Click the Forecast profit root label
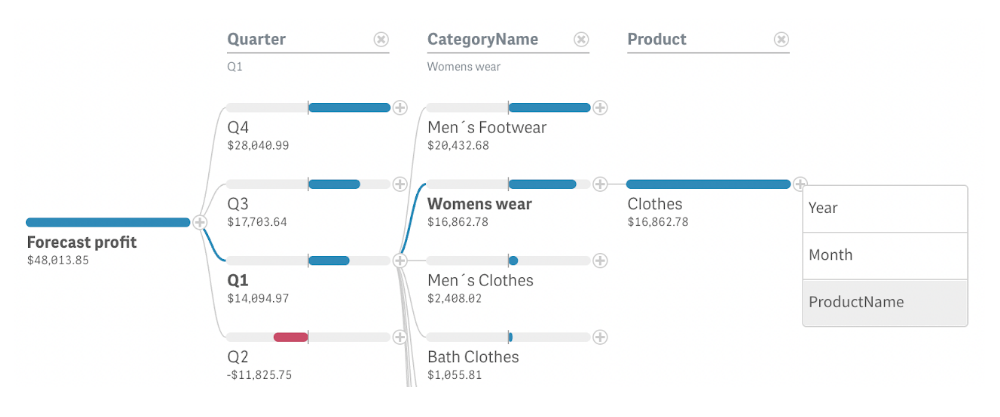This screenshot has height=417, width=1000. [81, 242]
